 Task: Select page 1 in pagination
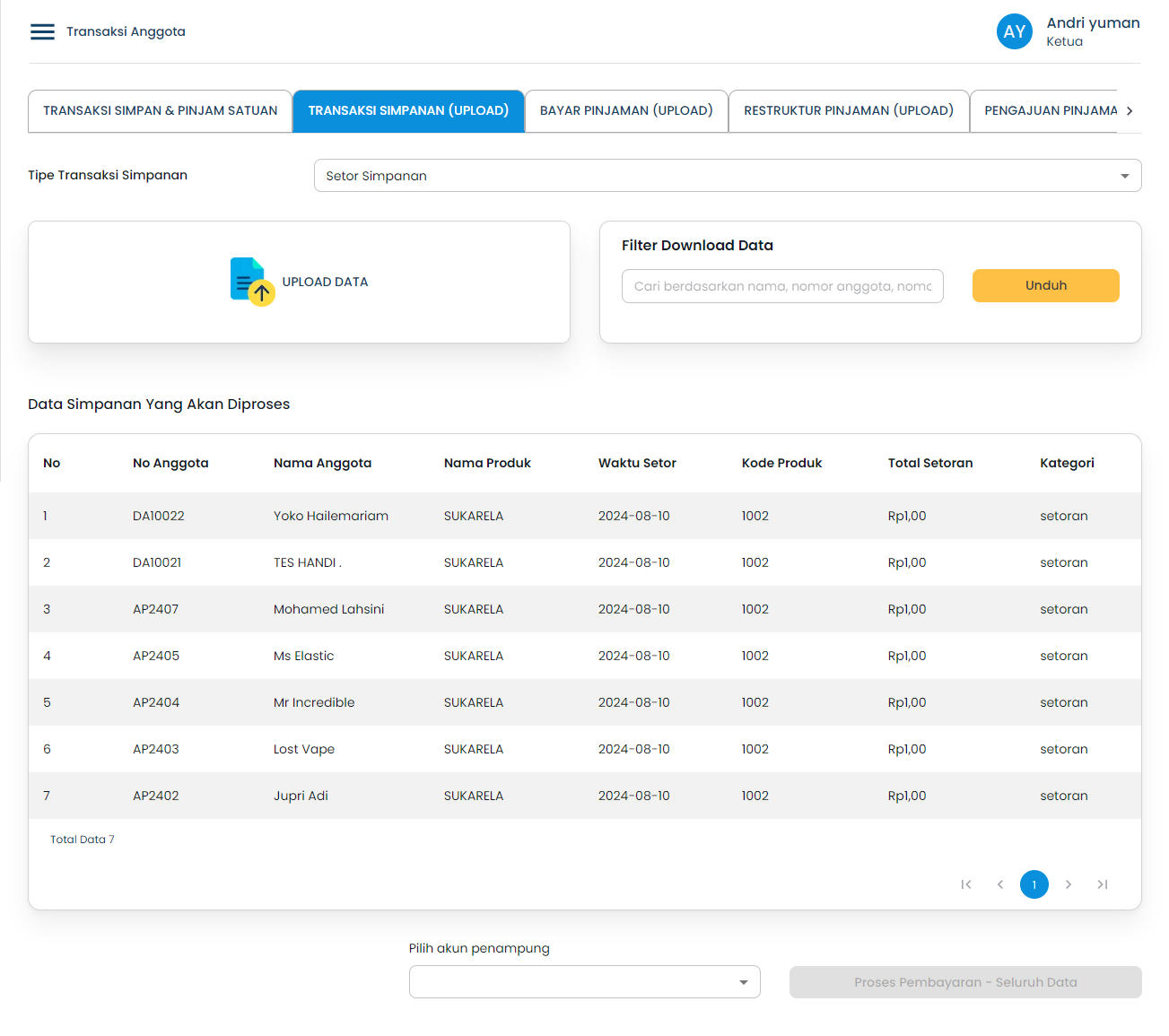[1034, 884]
